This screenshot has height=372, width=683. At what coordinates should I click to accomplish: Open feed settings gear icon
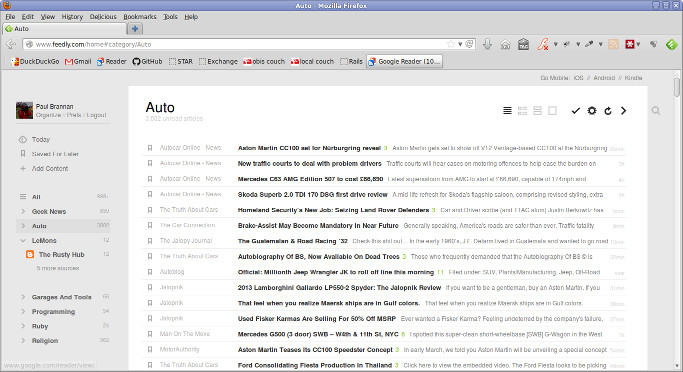click(592, 111)
